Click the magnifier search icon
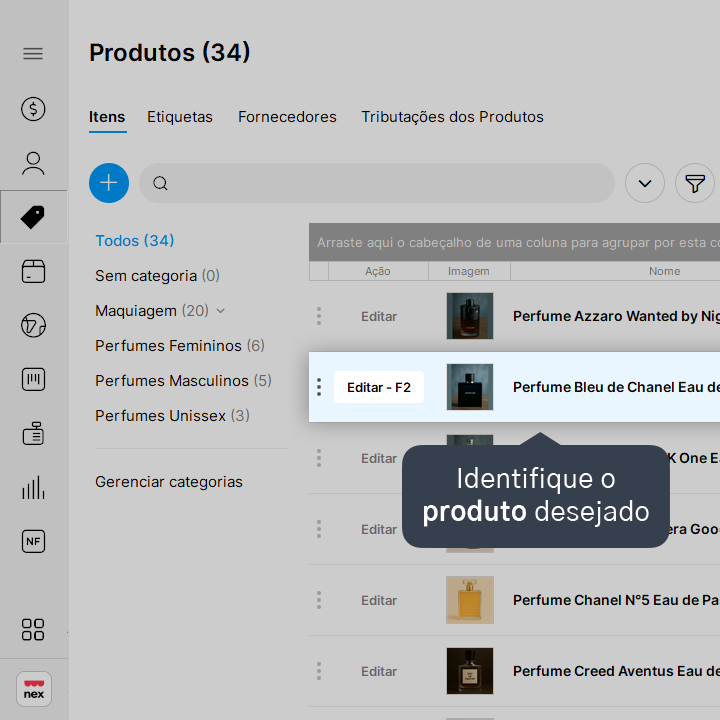720x720 pixels. 160,183
